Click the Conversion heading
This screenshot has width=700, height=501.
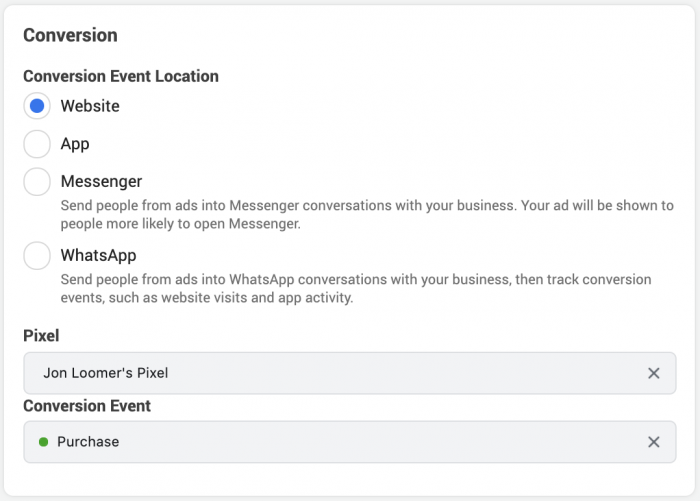[x=71, y=35]
